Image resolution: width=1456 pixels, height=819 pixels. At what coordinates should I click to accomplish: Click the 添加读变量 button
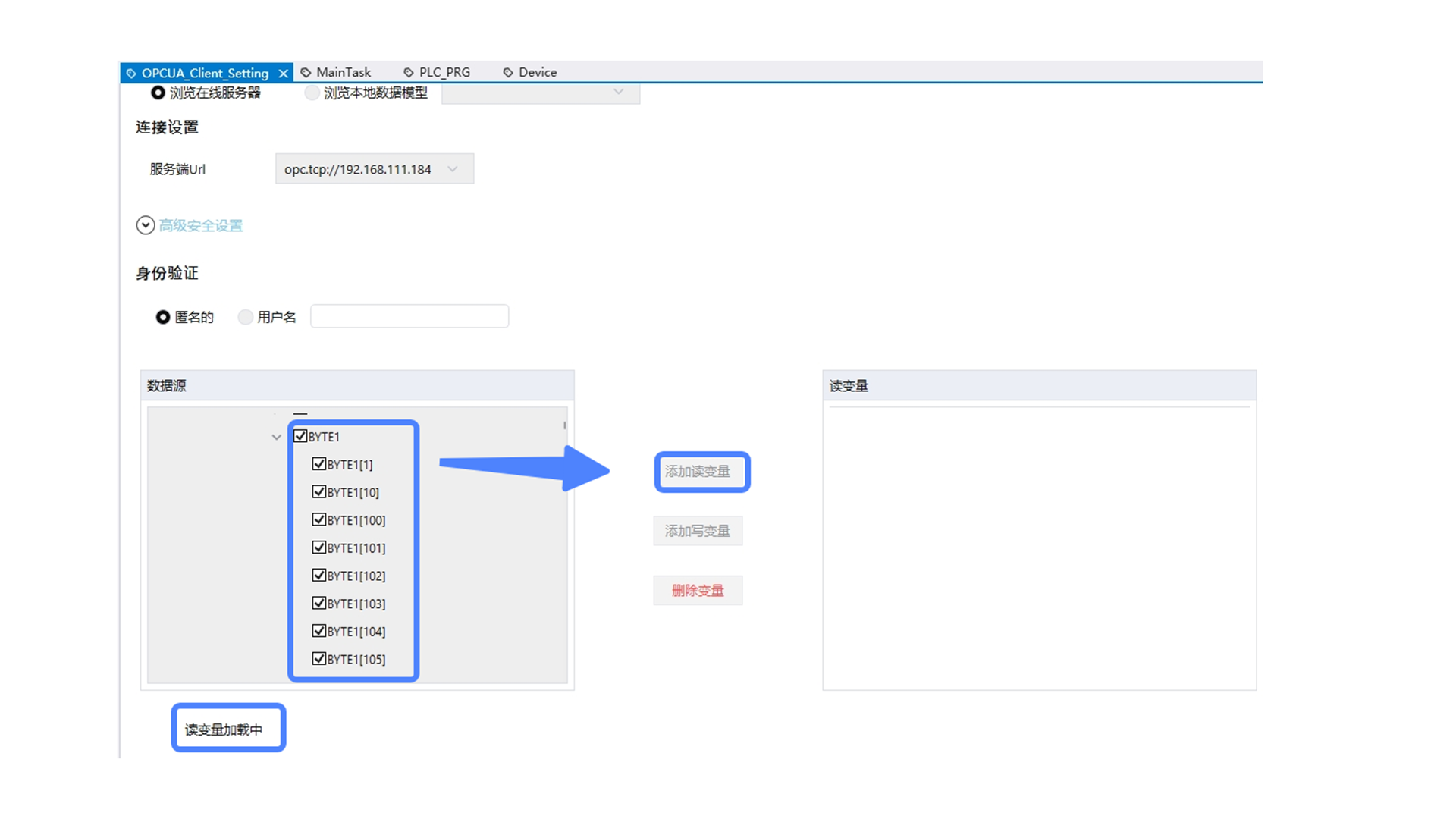point(698,472)
